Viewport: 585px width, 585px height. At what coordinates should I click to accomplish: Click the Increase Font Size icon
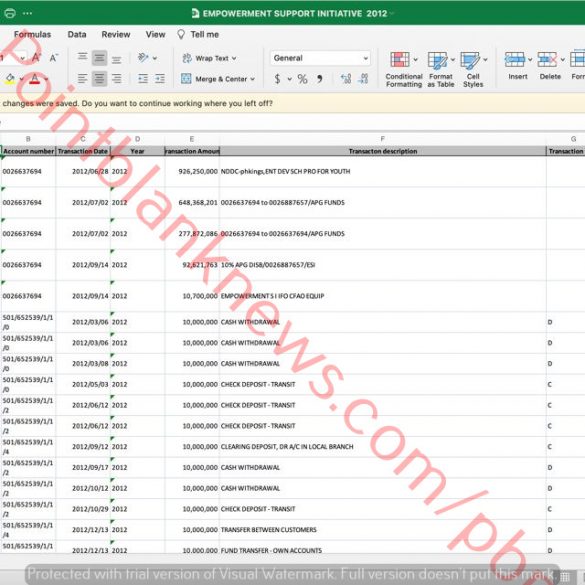36,58
